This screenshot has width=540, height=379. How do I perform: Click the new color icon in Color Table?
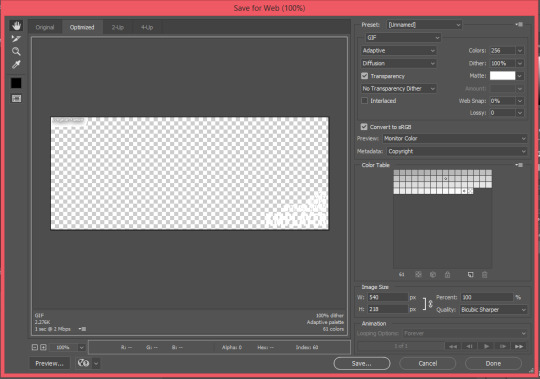470,275
